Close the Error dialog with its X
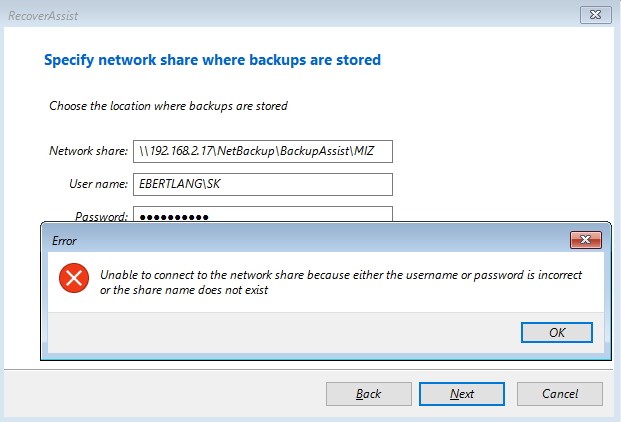Screen dimensions: 621x422 tap(585, 240)
